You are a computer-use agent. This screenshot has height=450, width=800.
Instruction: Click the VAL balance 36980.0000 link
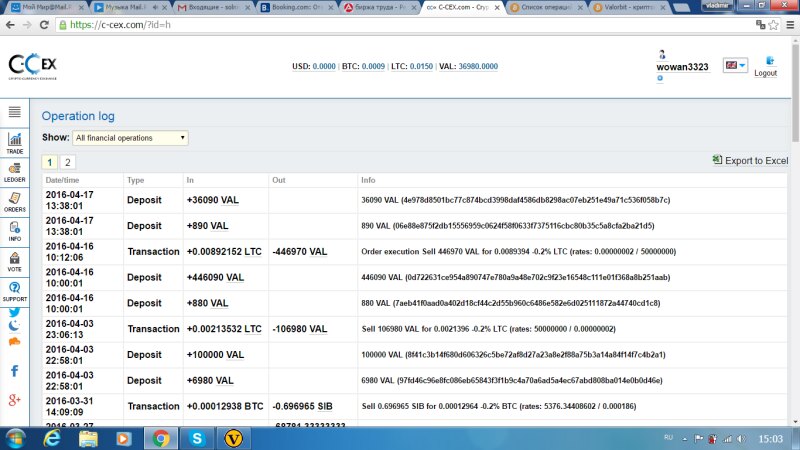tap(478, 67)
